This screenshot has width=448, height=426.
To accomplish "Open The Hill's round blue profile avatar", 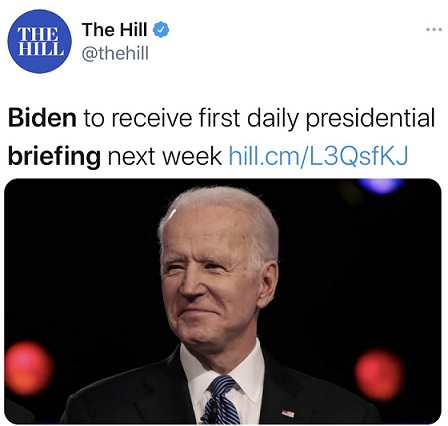I will (x=40, y=41).
